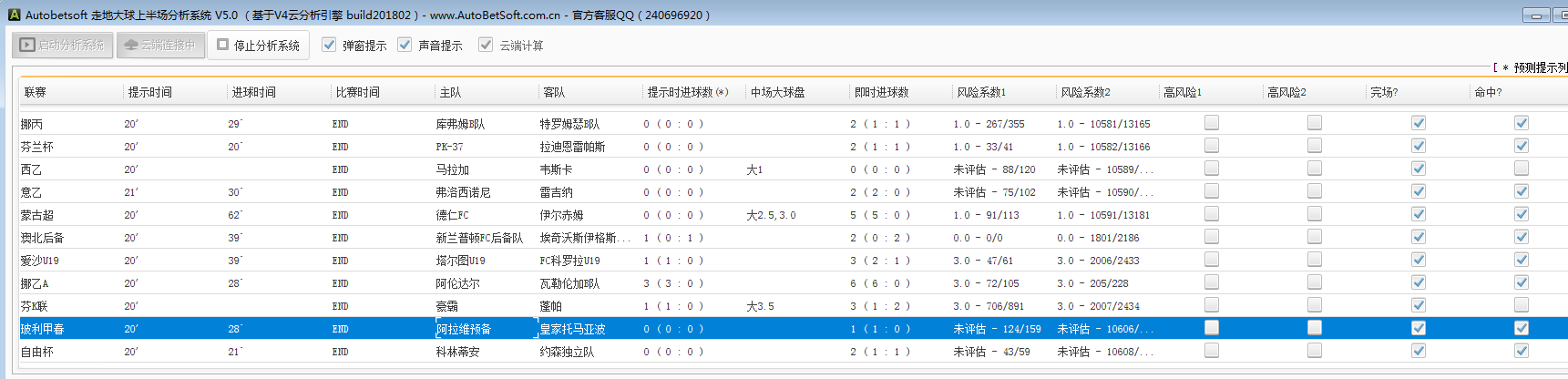Click the 启动分析系统 play icon button
Screen dimensions: 1568x379
pos(63,45)
